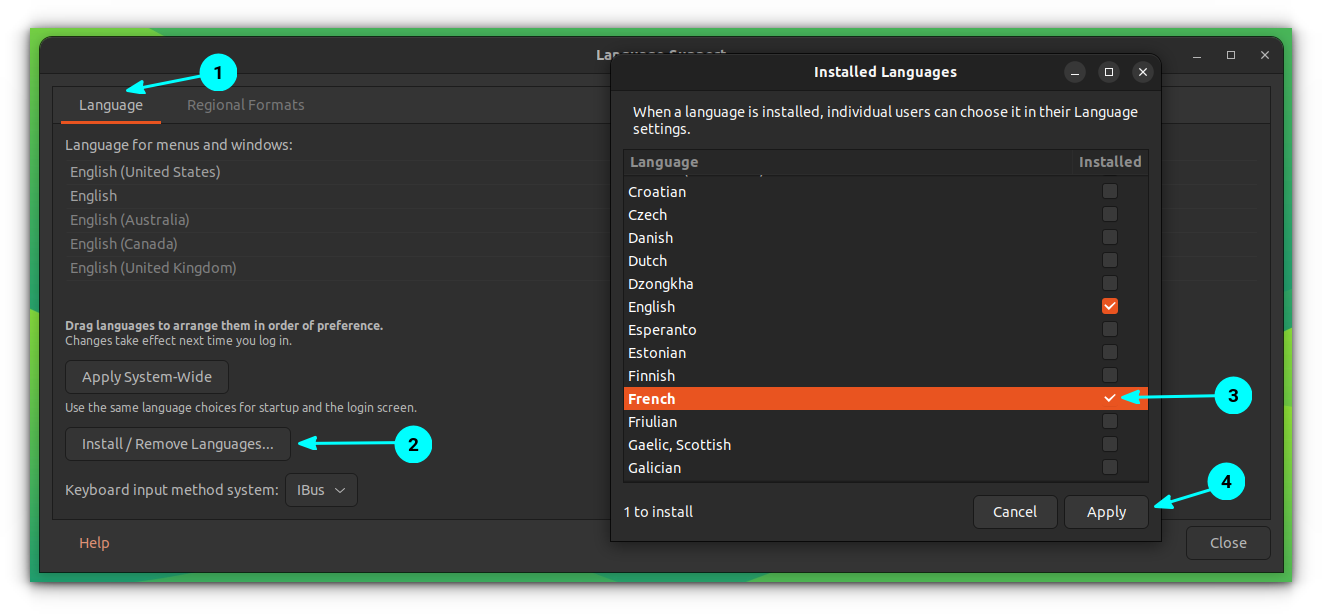Switch to the Regional Formats tab
1322x614 pixels.
pos(245,104)
